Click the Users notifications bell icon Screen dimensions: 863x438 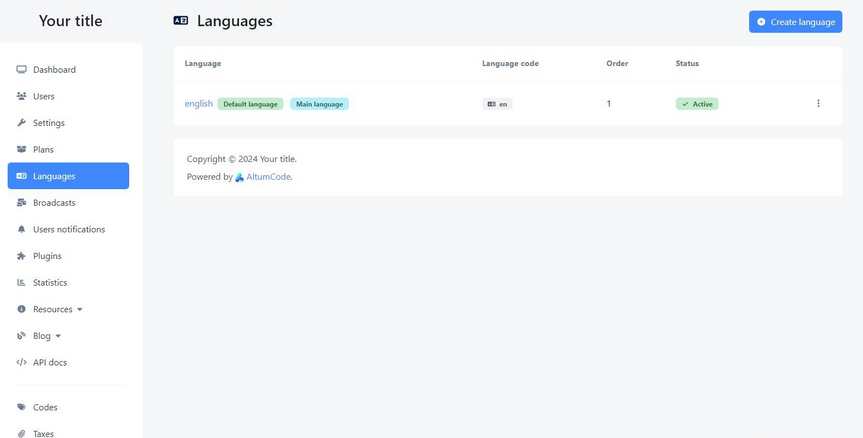[22, 230]
